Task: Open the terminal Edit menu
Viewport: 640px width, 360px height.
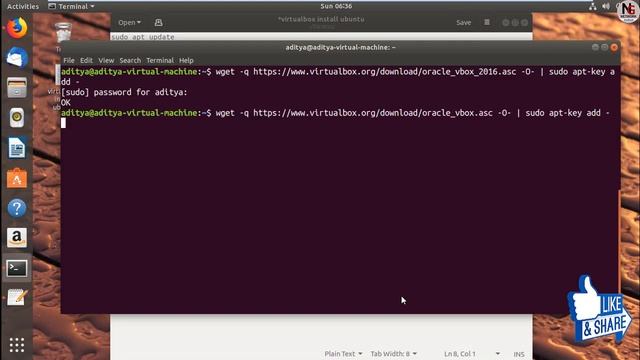Action: coord(86,60)
